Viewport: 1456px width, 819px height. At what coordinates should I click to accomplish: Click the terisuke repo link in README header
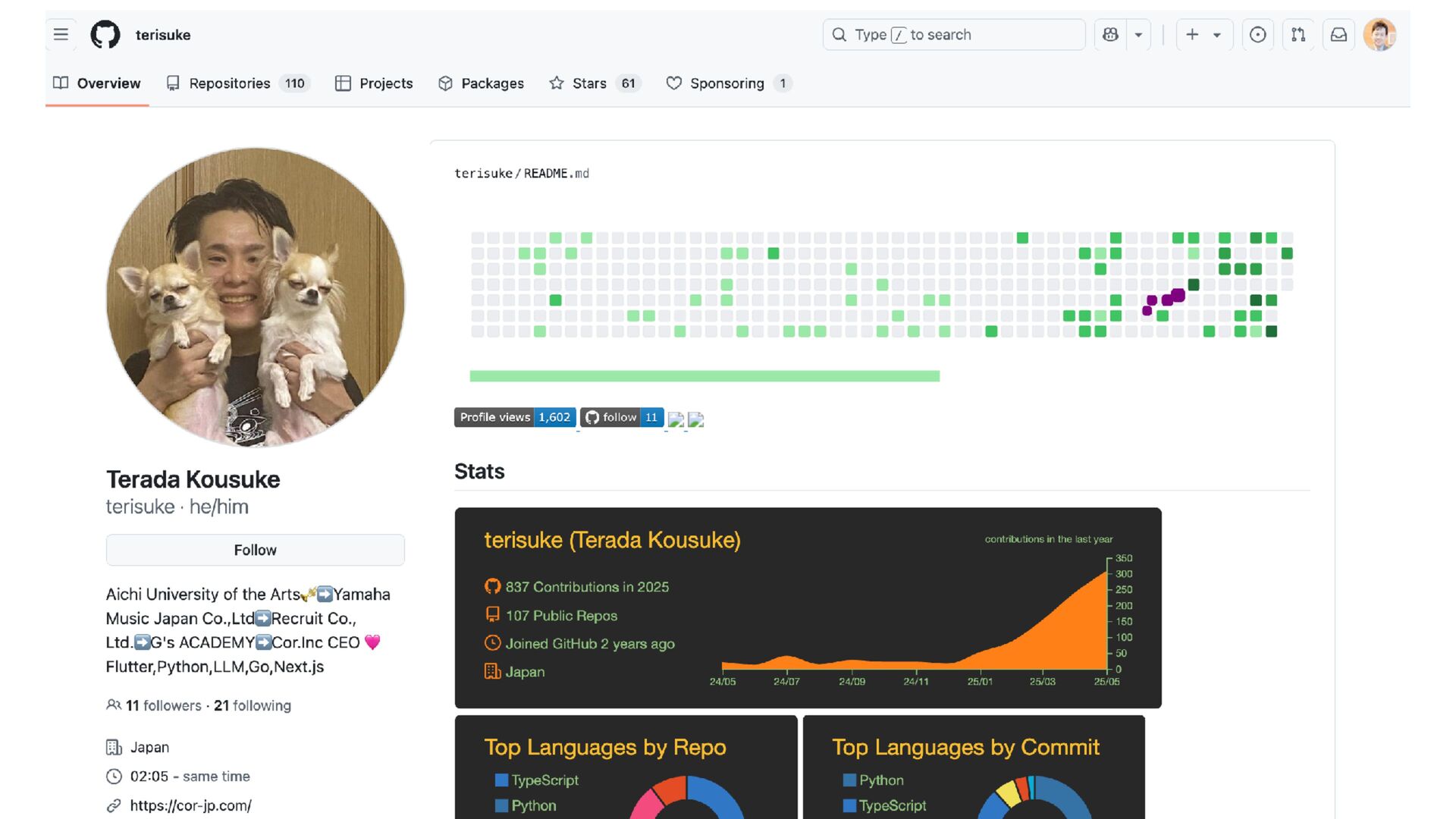tap(483, 174)
